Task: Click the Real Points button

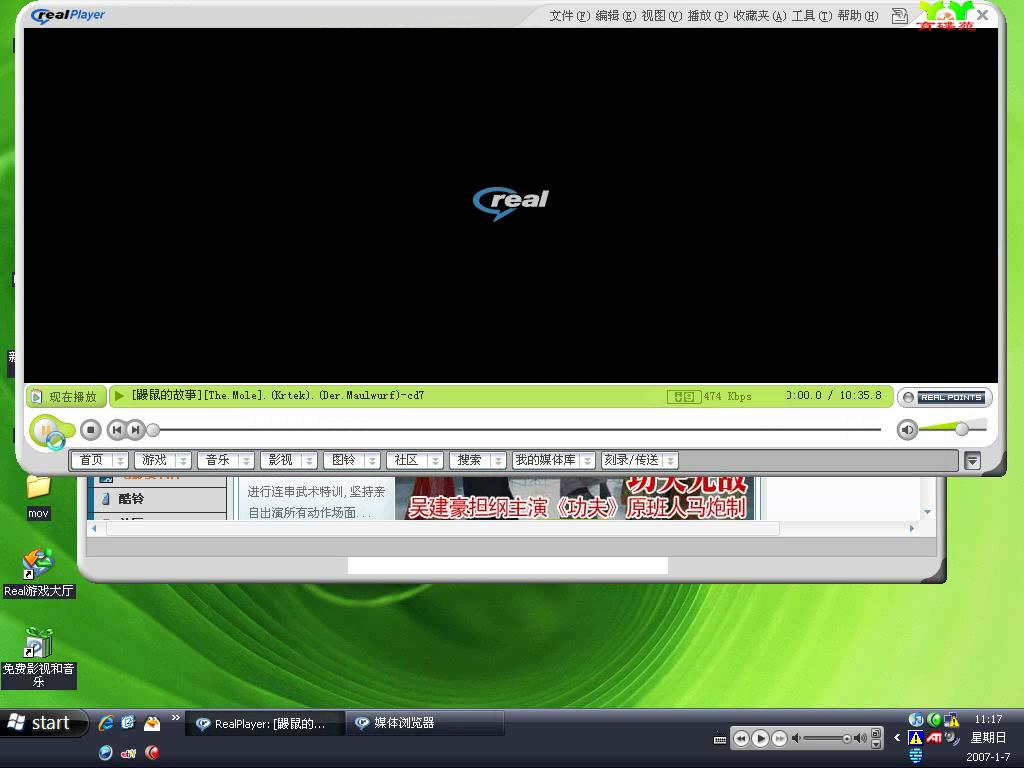Action: pos(945,397)
